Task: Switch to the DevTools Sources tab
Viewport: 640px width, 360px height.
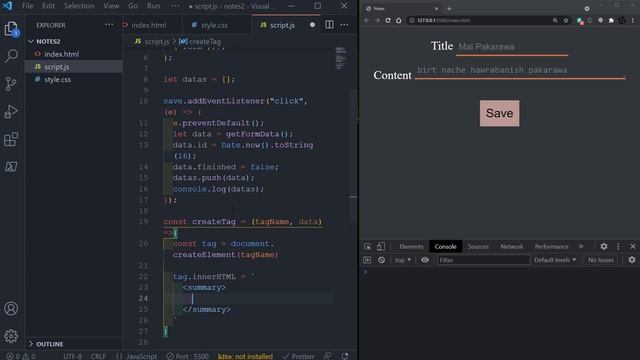Action: [x=478, y=247]
